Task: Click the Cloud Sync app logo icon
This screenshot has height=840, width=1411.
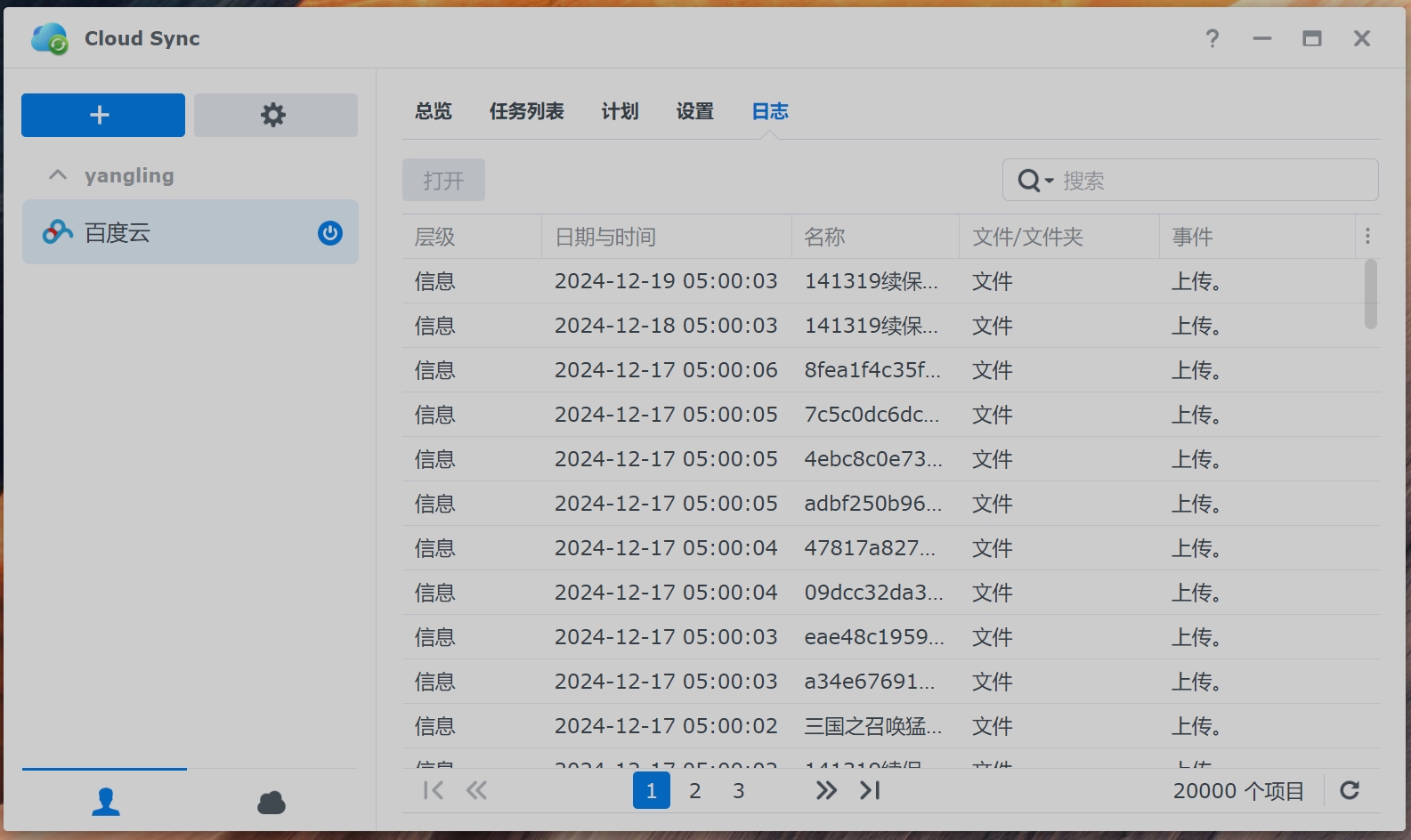Action: [50, 39]
